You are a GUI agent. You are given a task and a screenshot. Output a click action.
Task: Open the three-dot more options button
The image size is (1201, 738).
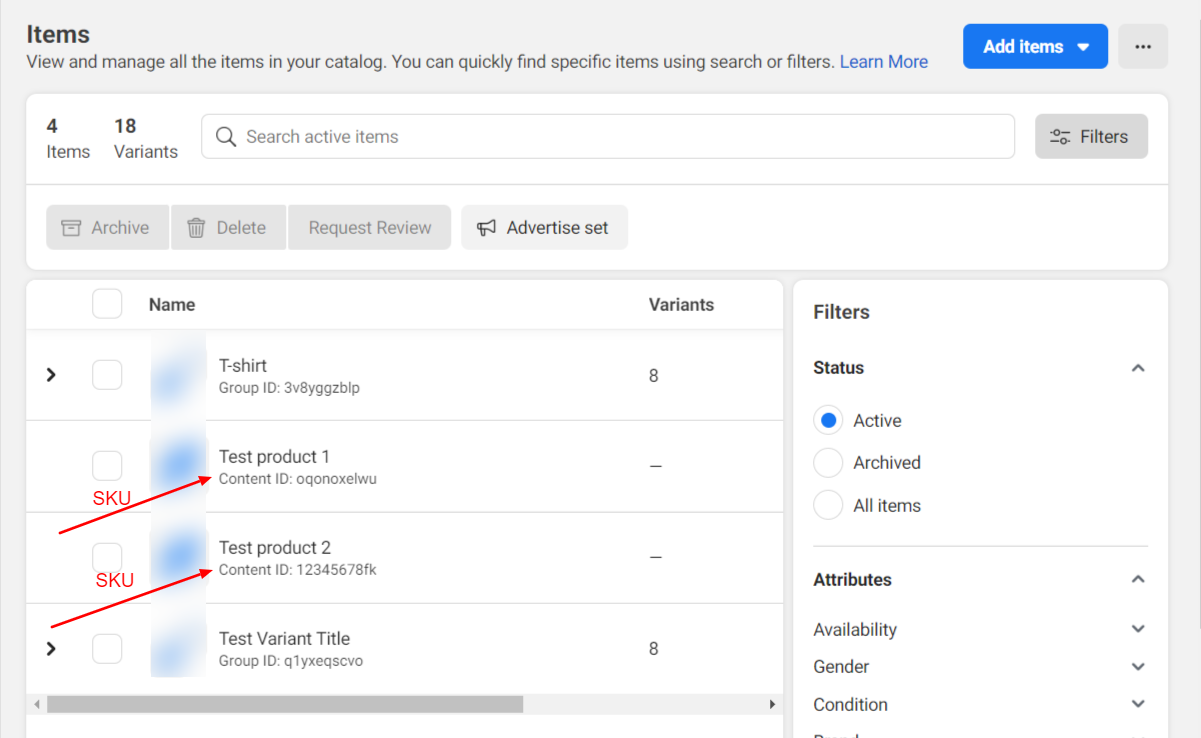click(1143, 47)
